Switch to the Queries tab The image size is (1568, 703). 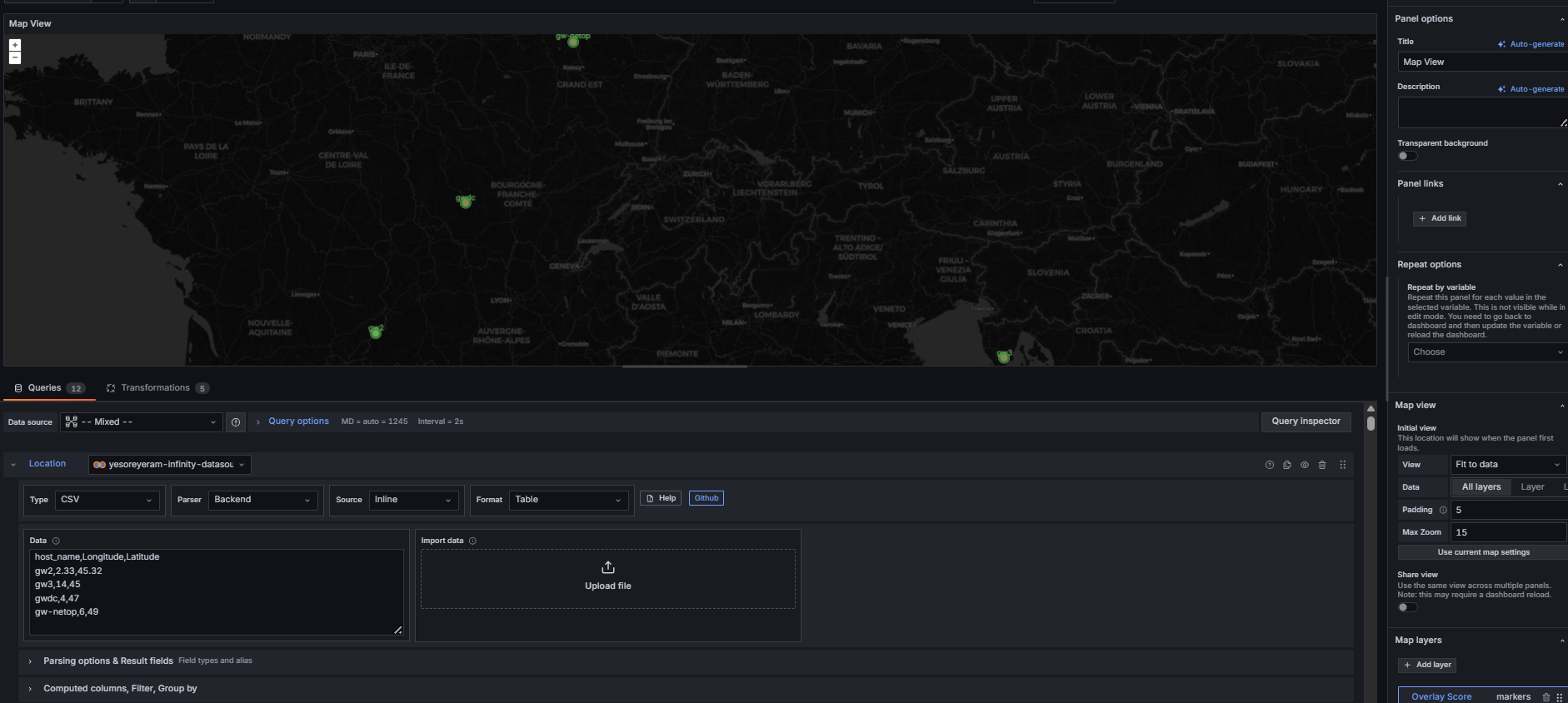pos(49,388)
